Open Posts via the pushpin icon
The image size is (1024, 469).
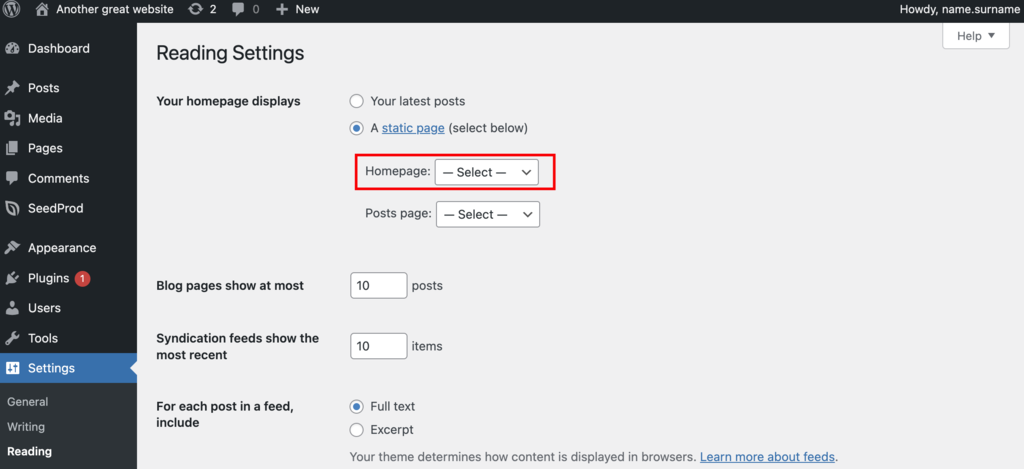(13, 88)
